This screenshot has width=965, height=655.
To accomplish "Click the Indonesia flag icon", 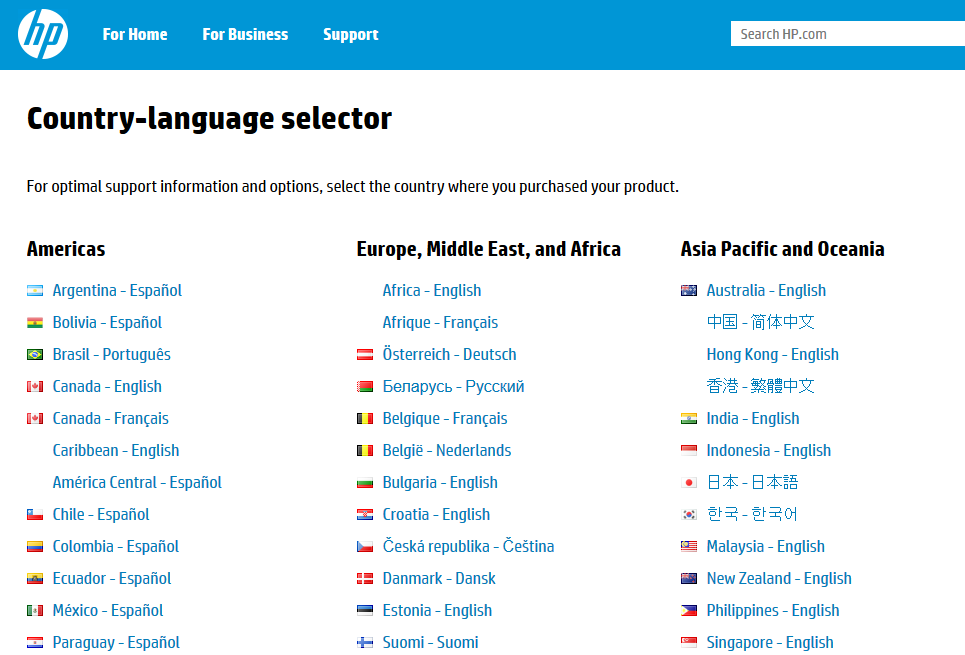I will 689,451.
